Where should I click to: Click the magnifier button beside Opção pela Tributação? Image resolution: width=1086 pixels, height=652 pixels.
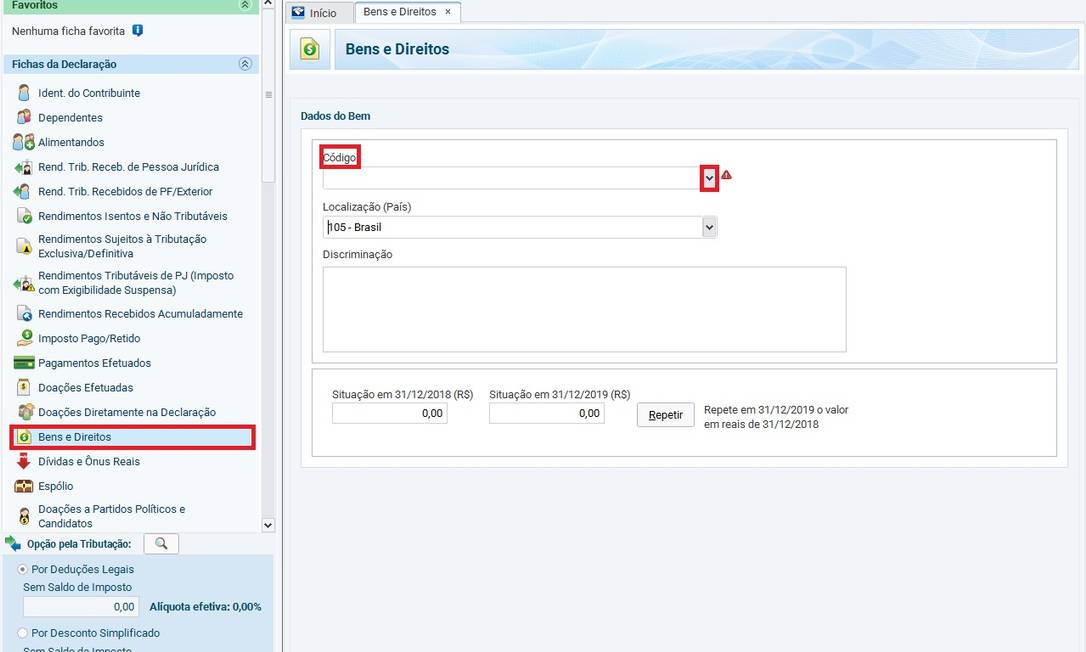click(161, 544)
